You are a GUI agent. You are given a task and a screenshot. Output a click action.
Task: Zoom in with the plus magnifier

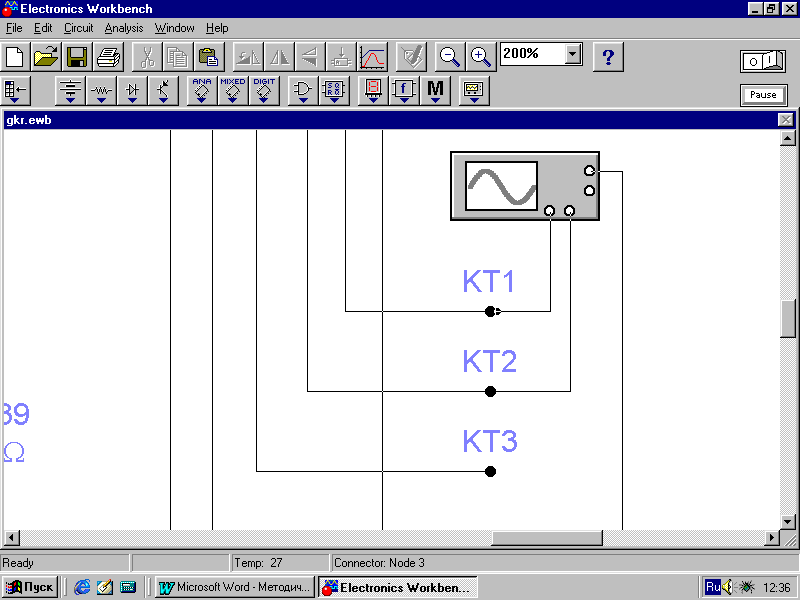[481, 57]
